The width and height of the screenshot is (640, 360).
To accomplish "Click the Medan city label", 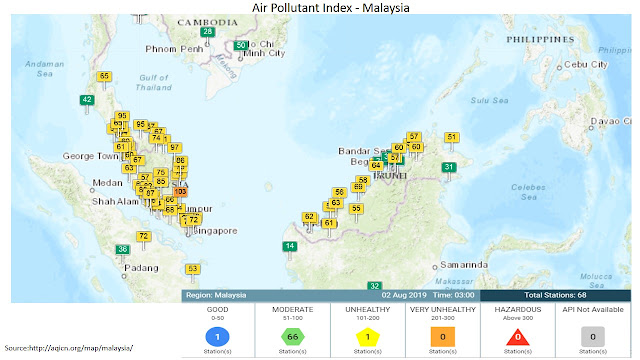I will [108, 183].
